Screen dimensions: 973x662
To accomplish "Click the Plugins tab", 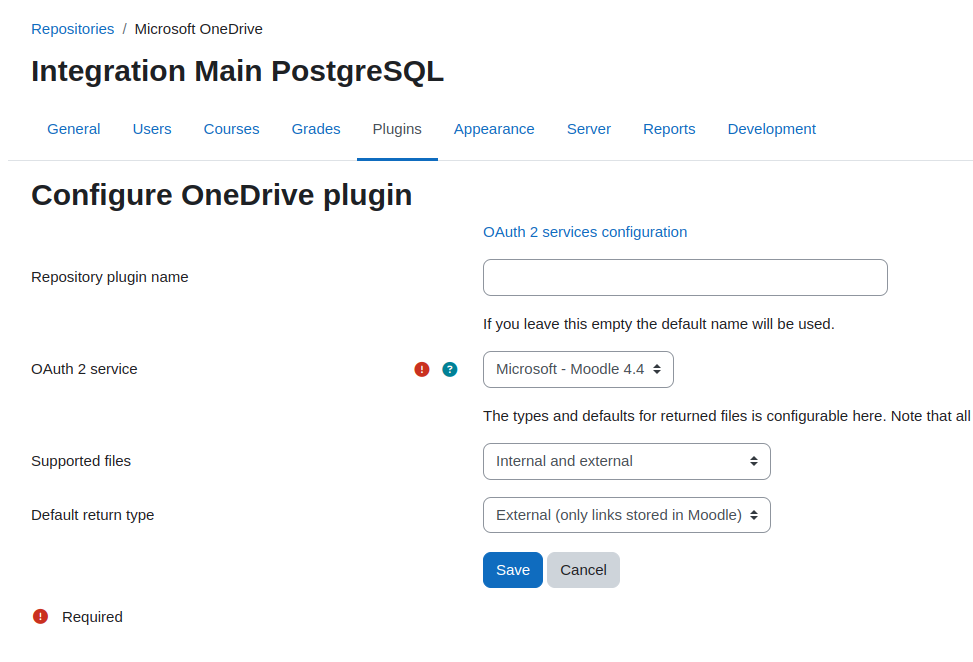I will pos(397,129).
